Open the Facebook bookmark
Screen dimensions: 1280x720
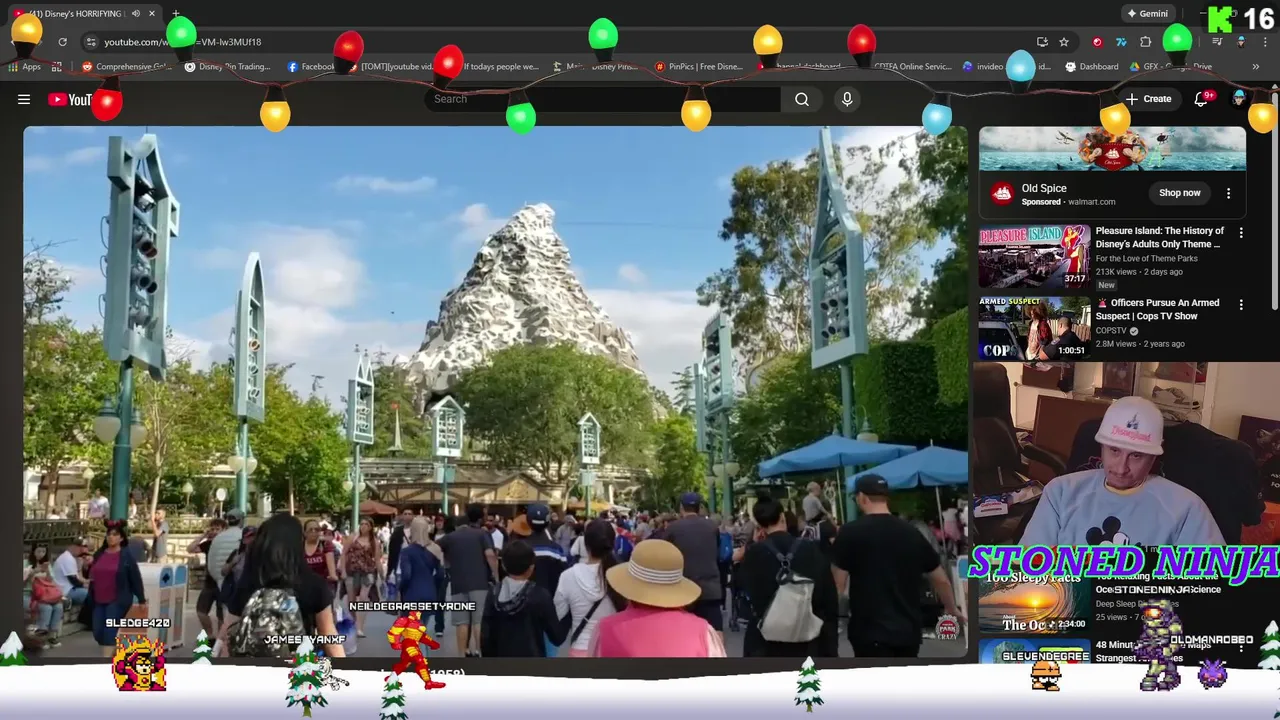pos(311,67)
